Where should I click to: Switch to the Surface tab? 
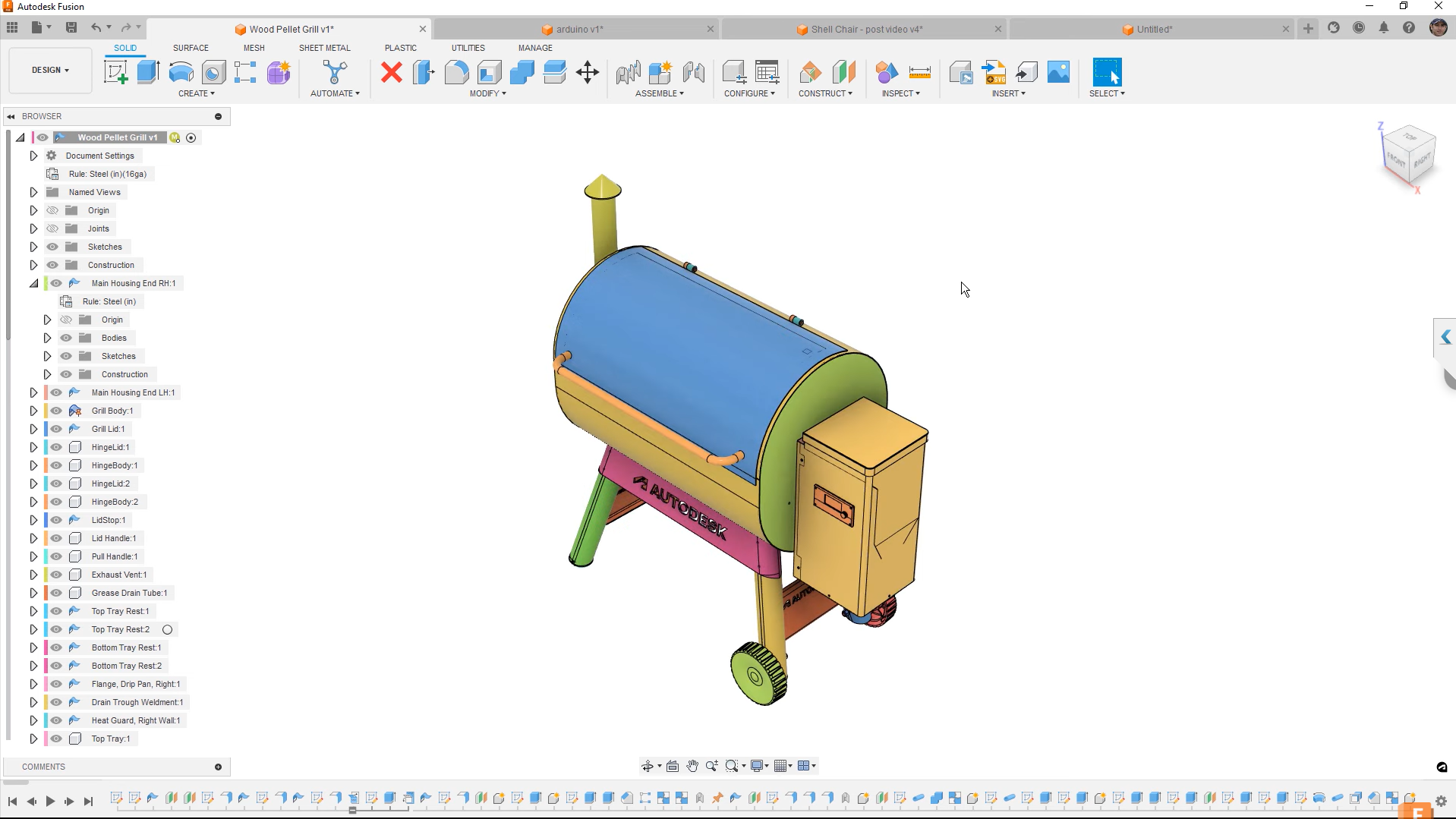click(x=191, y=48)
